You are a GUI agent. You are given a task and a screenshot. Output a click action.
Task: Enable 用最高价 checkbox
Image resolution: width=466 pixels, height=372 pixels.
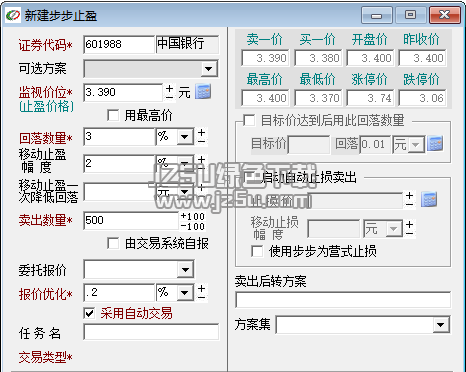(113, 116)
